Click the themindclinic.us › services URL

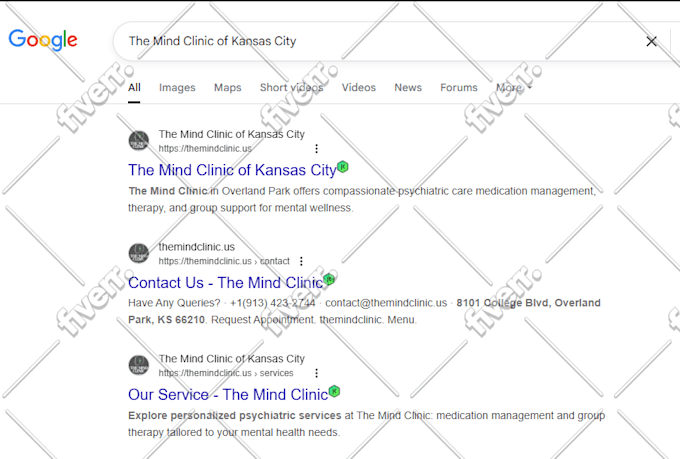[226, 373]
